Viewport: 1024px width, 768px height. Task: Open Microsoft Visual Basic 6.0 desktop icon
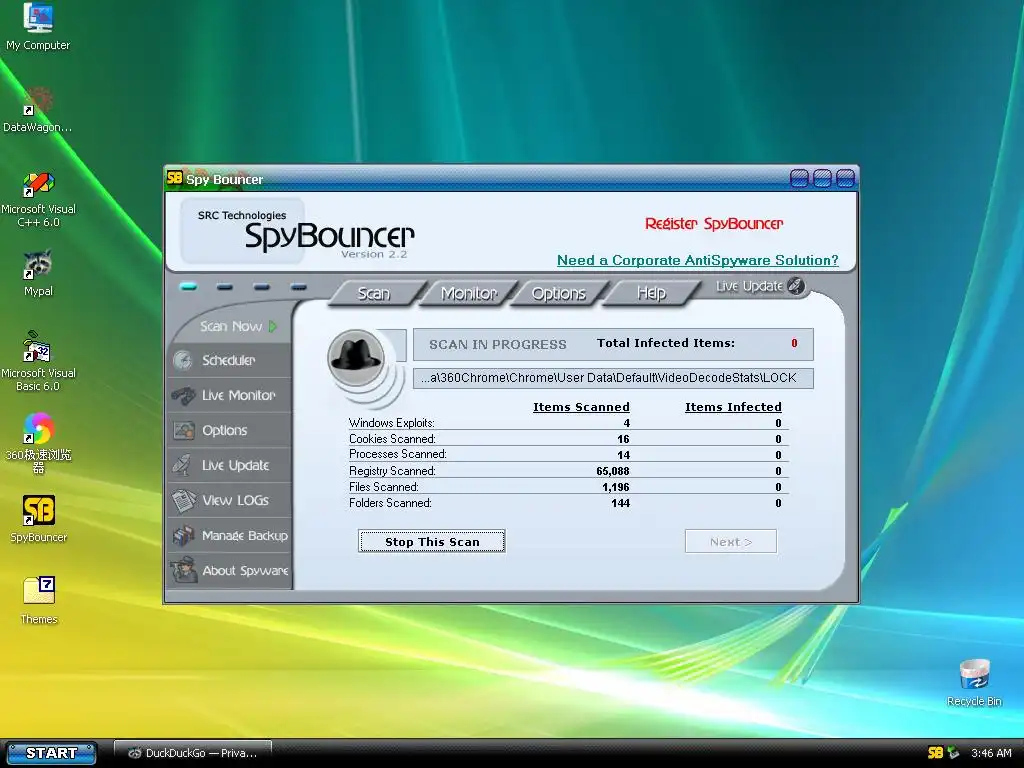[38, 361]
